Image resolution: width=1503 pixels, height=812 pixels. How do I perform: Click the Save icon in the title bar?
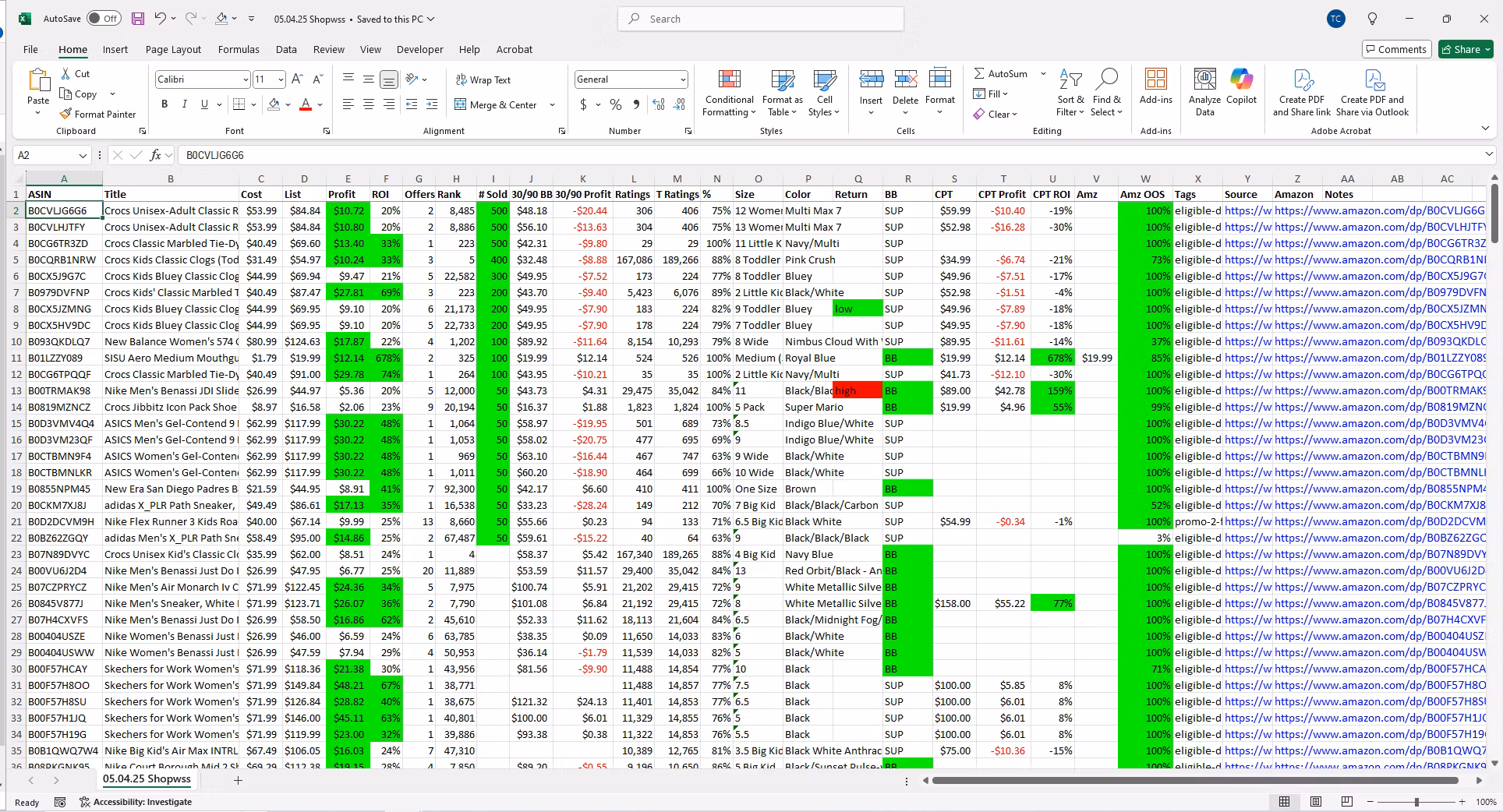(x=138, y=19)
